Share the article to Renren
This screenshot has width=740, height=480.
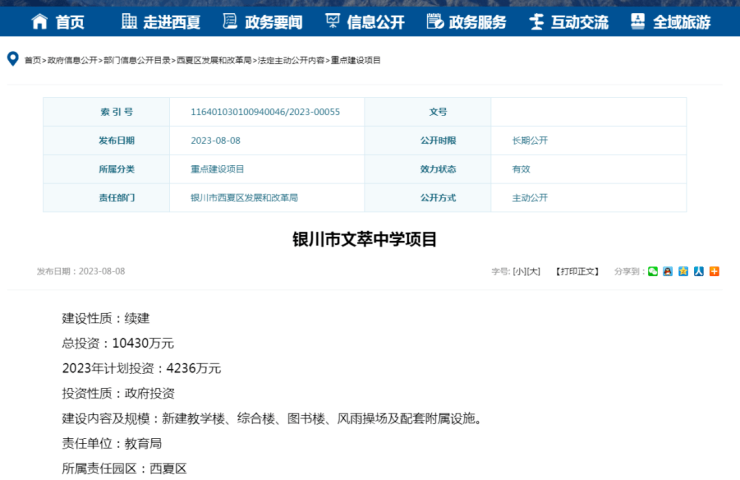tap(699, 271)
